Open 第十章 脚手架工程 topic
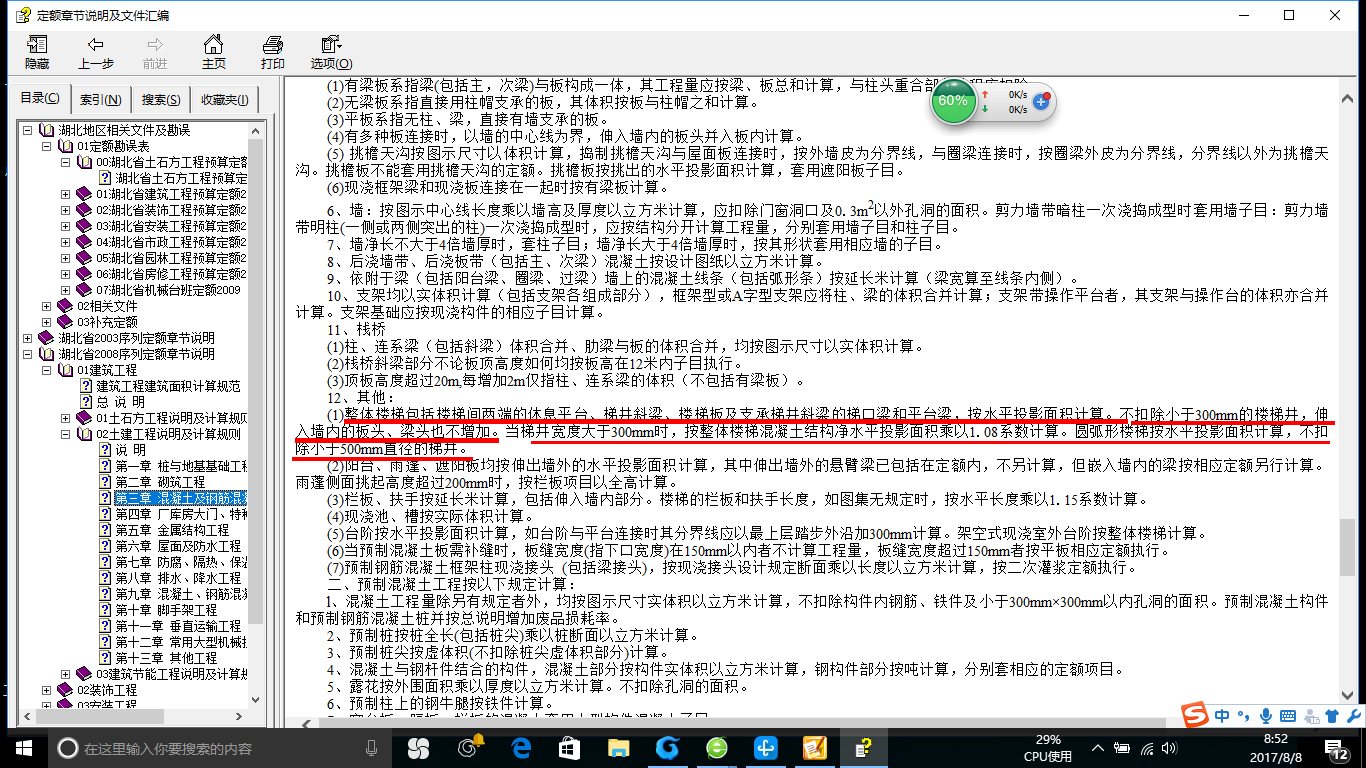Viewport: 1366px width, 768px height. 166,610
